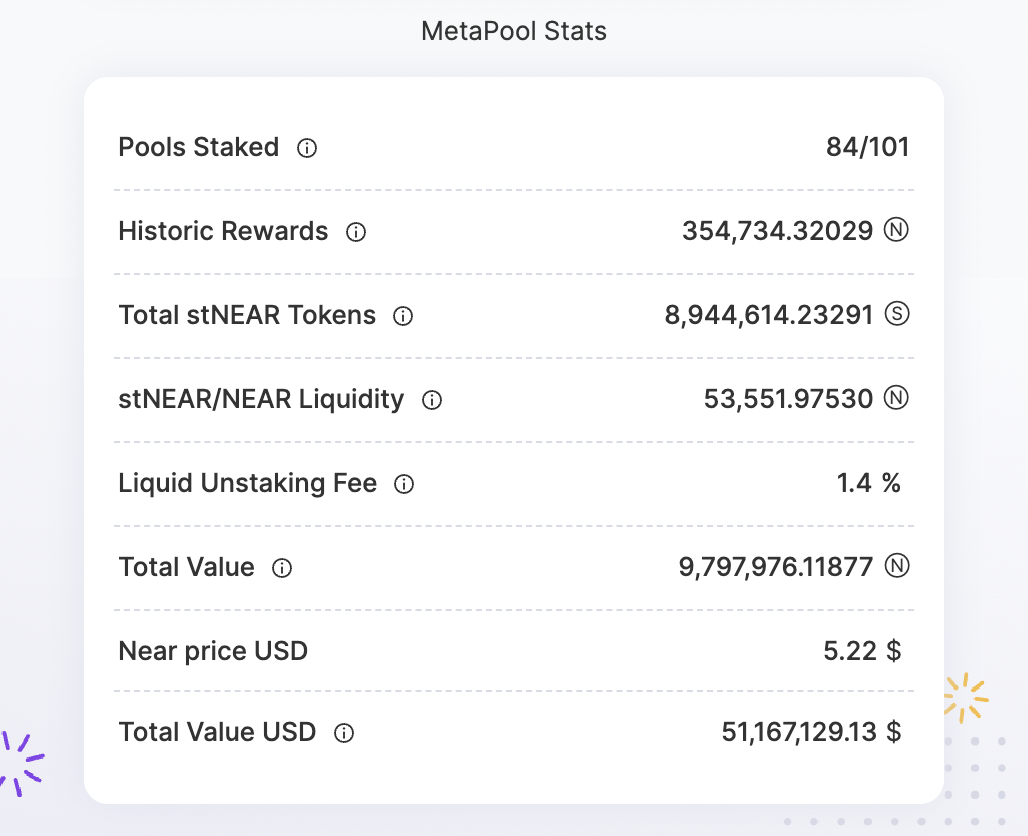This screenshot has width=1028, height=836.
Task: Click Liquid Unstaking Fee info icon
Action: [x=404, y=484]
